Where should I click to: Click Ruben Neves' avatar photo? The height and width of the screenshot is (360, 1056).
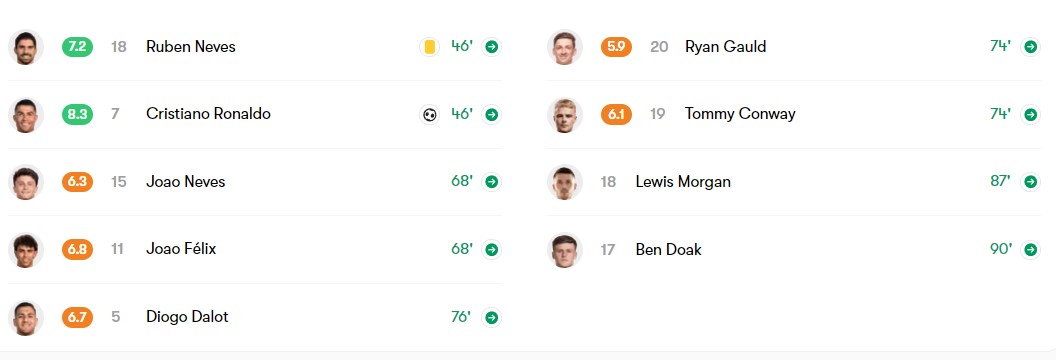click(26, 47)
